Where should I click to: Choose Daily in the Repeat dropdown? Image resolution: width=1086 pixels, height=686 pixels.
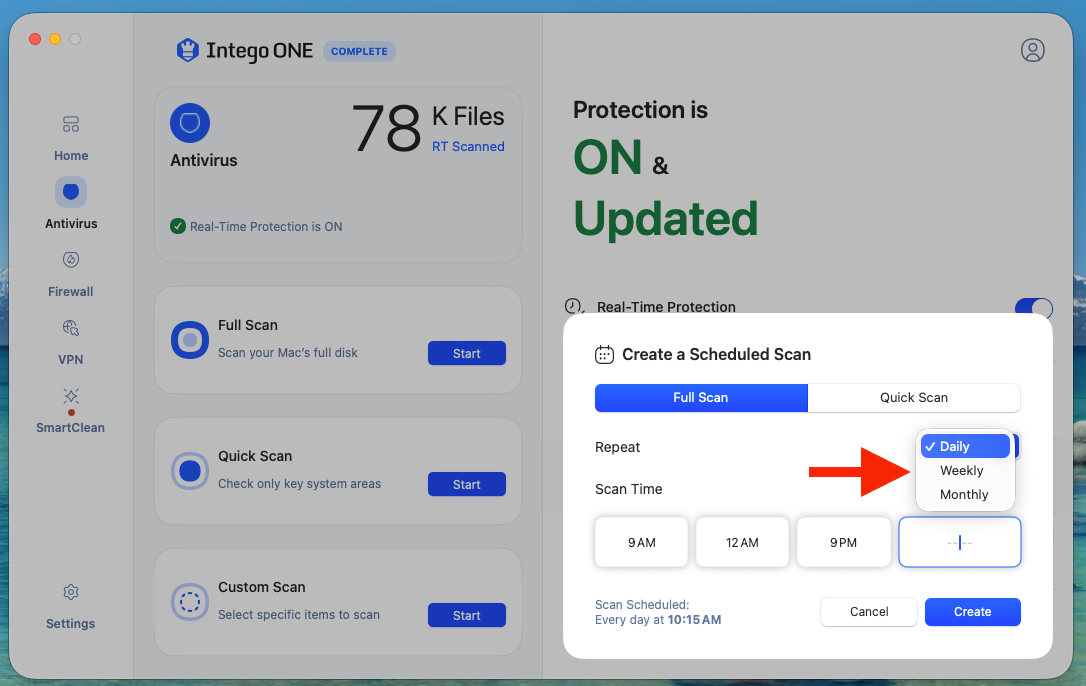tap(965, 446)
